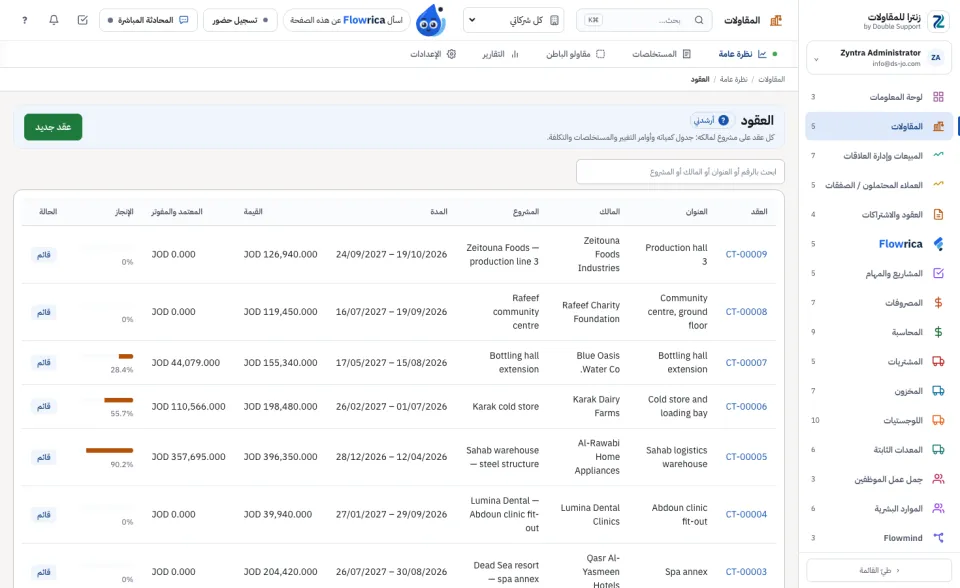Open المحادثة المباشرة live chat
This screenshot has width=960, height=588.
[148, 20]
